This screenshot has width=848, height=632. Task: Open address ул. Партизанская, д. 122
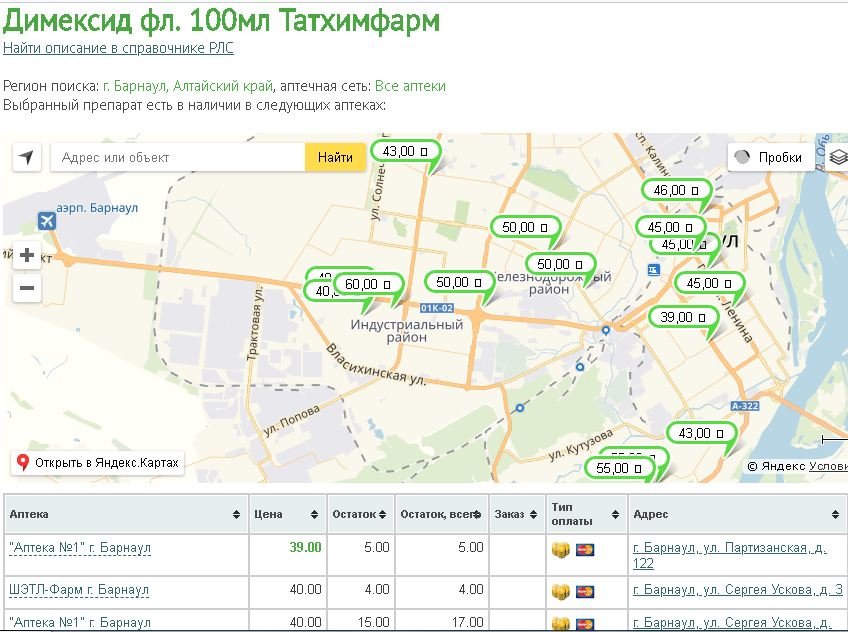730,555
